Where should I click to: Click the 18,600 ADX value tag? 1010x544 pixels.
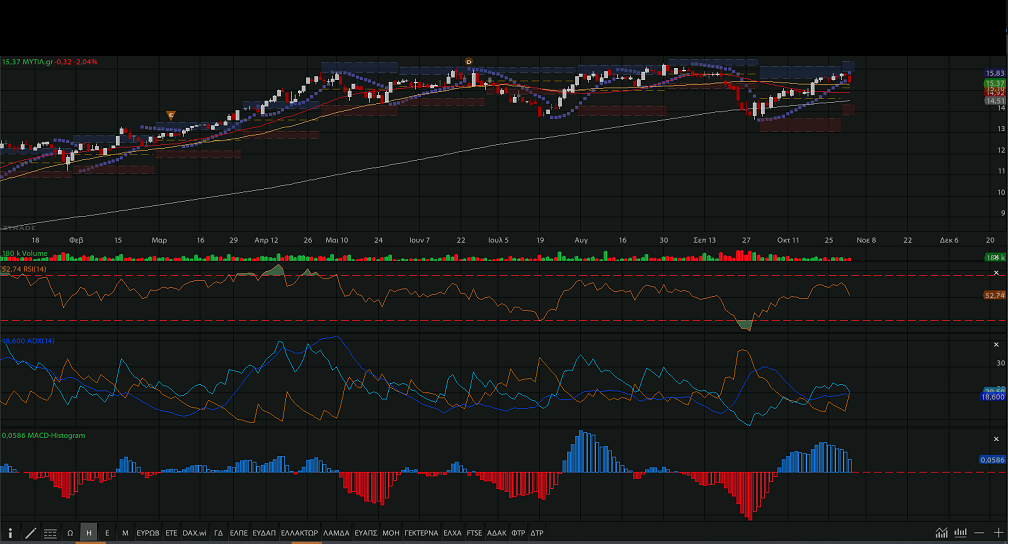pos(993,397)
